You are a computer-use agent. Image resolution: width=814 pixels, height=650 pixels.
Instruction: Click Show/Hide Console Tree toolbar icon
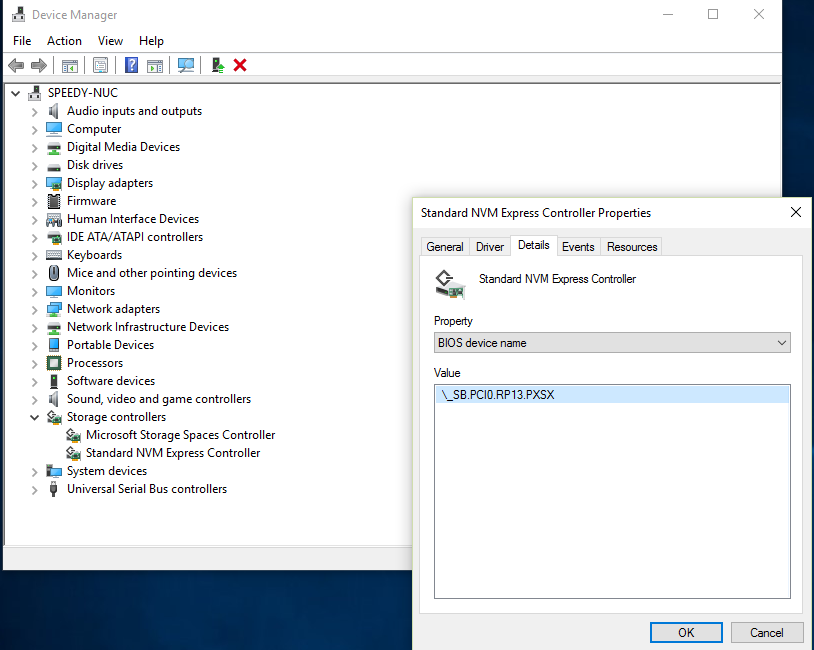70,65
